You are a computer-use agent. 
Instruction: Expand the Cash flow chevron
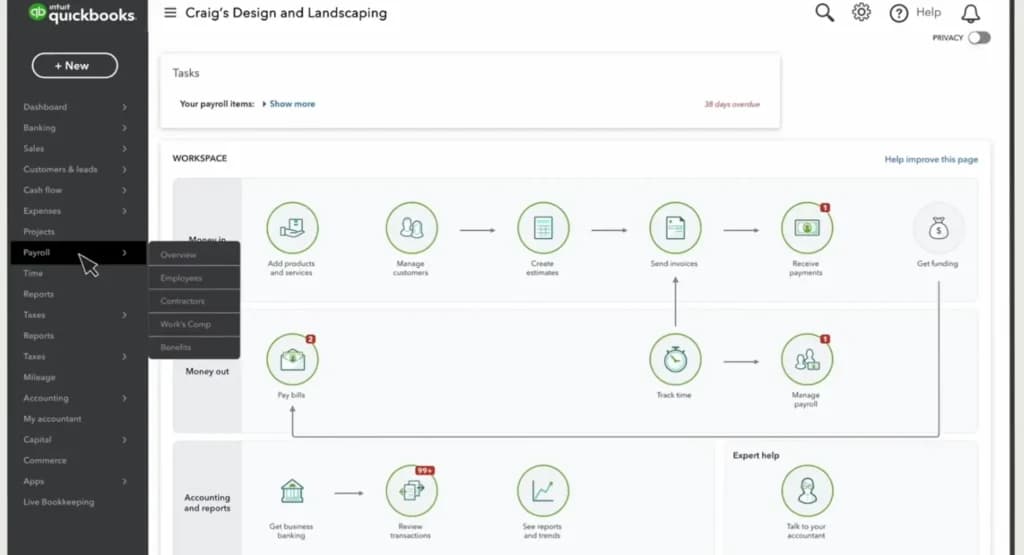[x=124, y=190]
